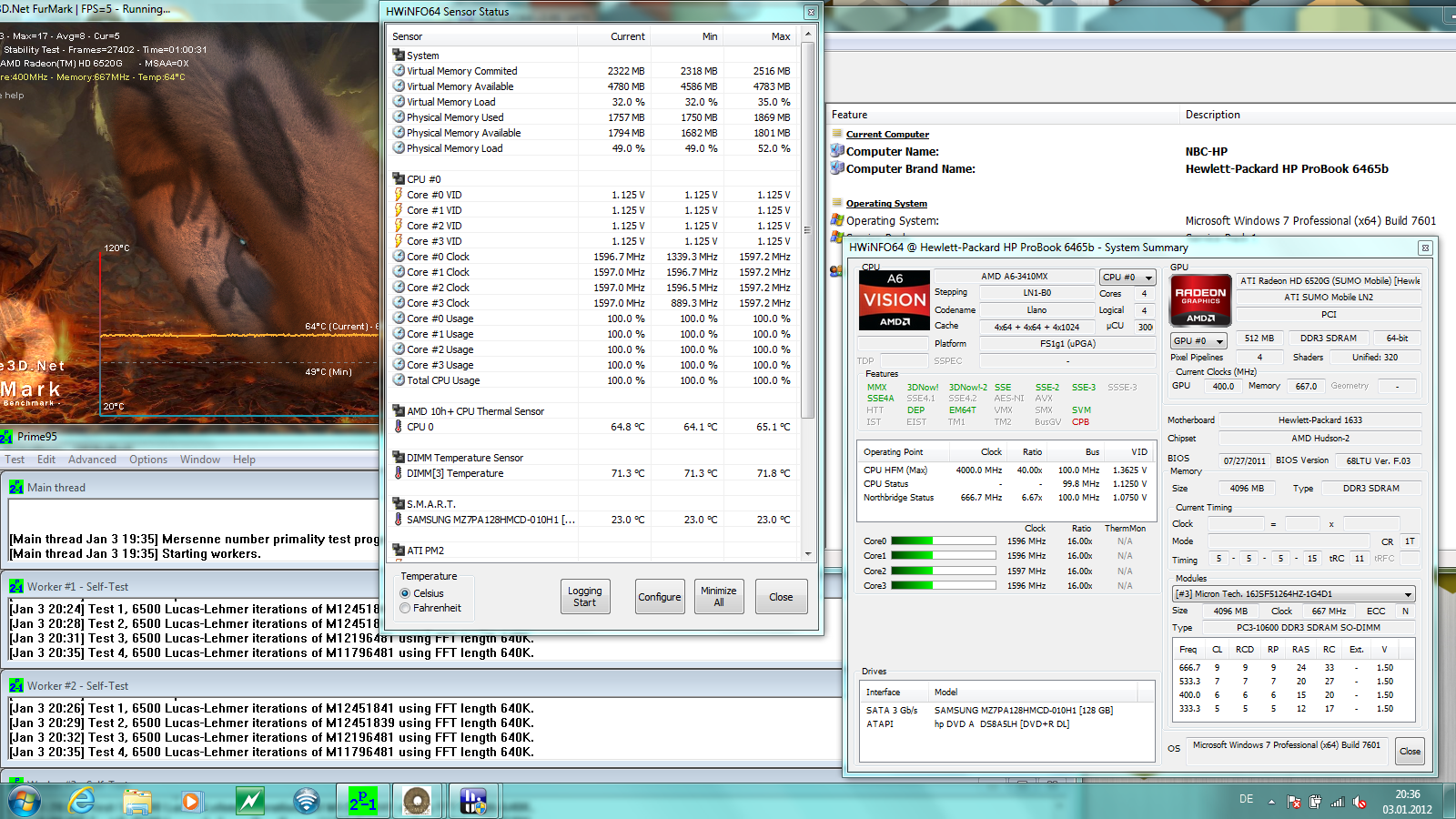Select Fahrenheit temperature unit
This screenshot has height=819, width=1456.
406,608
